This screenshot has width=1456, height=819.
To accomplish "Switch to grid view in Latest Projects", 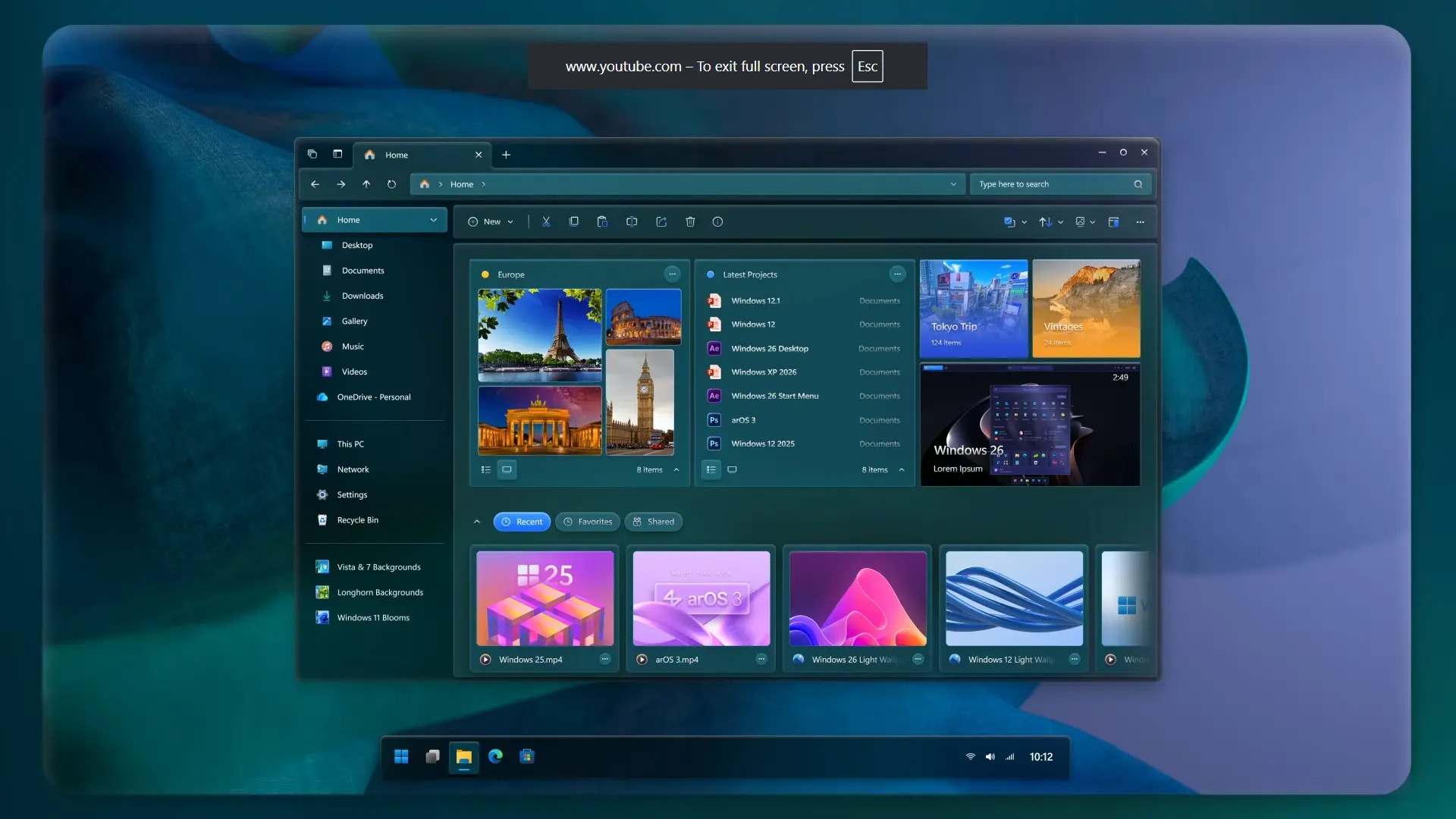I will coord(732,469).
